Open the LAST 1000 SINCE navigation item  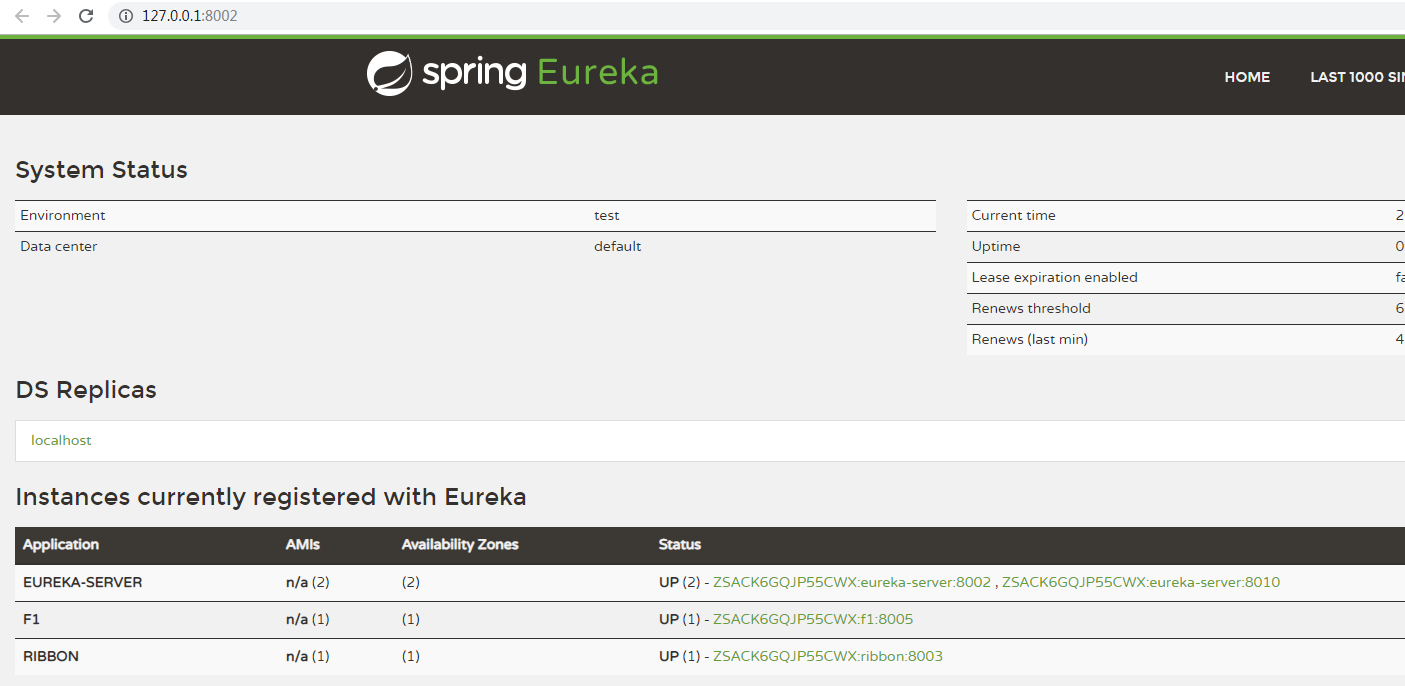(1357, 77)
